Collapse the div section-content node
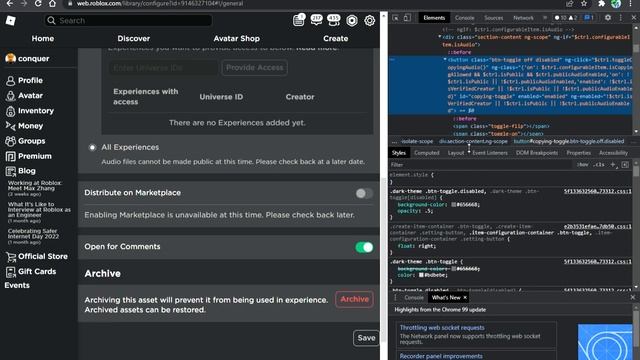The image size is (640, 360). tap(440, 37)
